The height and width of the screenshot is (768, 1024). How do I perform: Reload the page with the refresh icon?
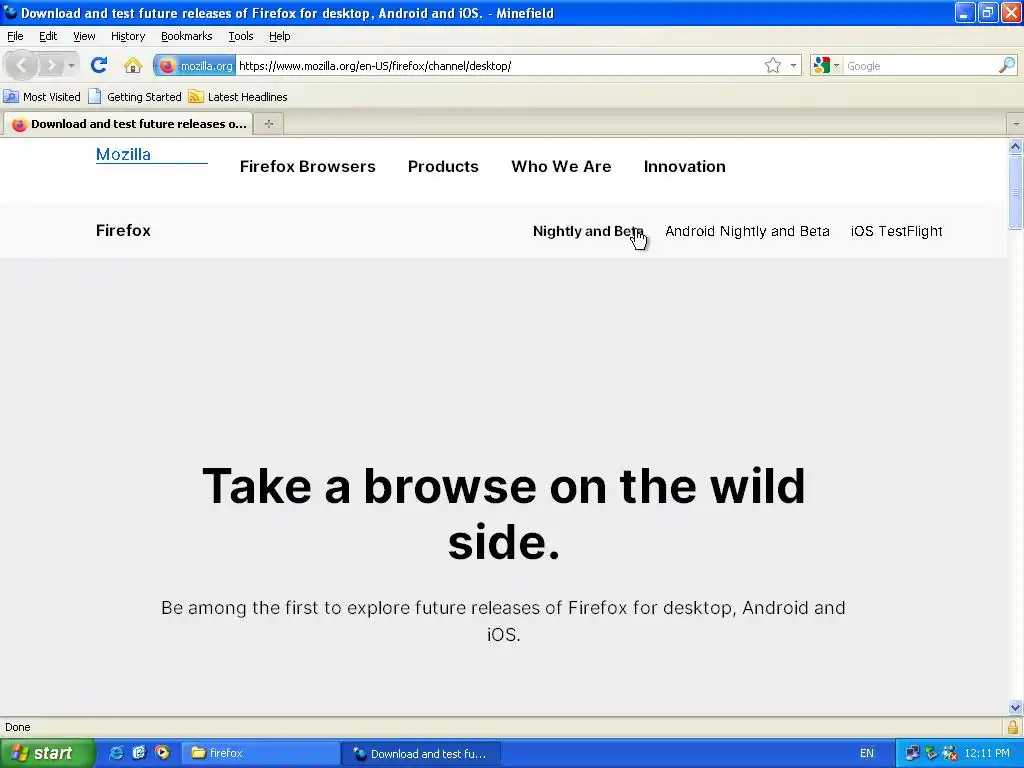99,65
